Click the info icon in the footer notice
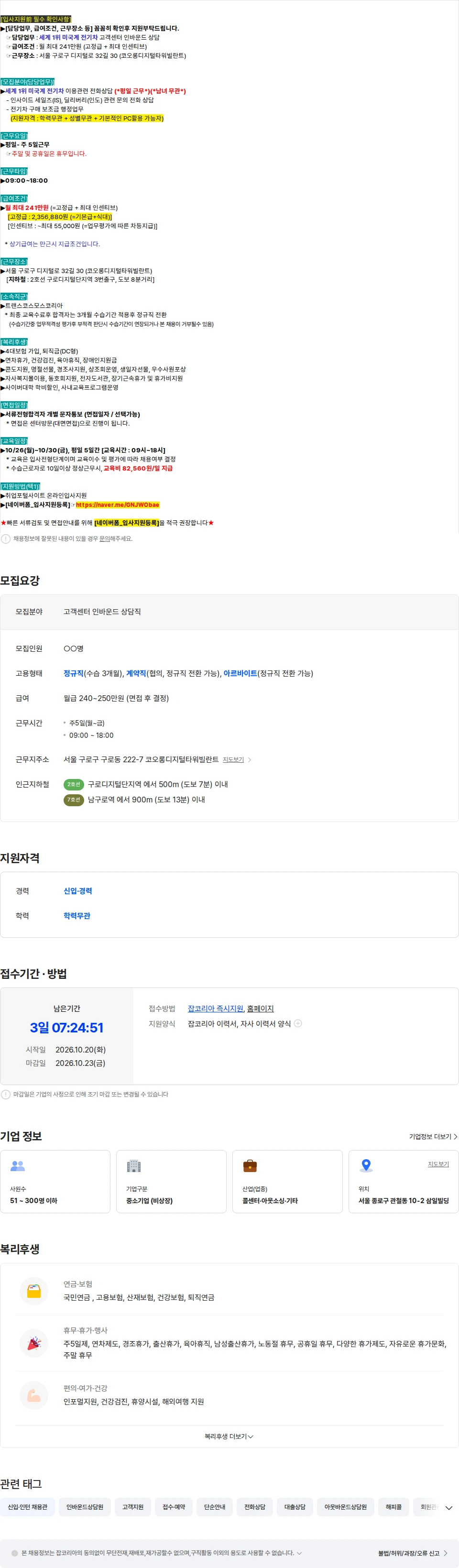 pyautogui.click(x=15, y=1553)
